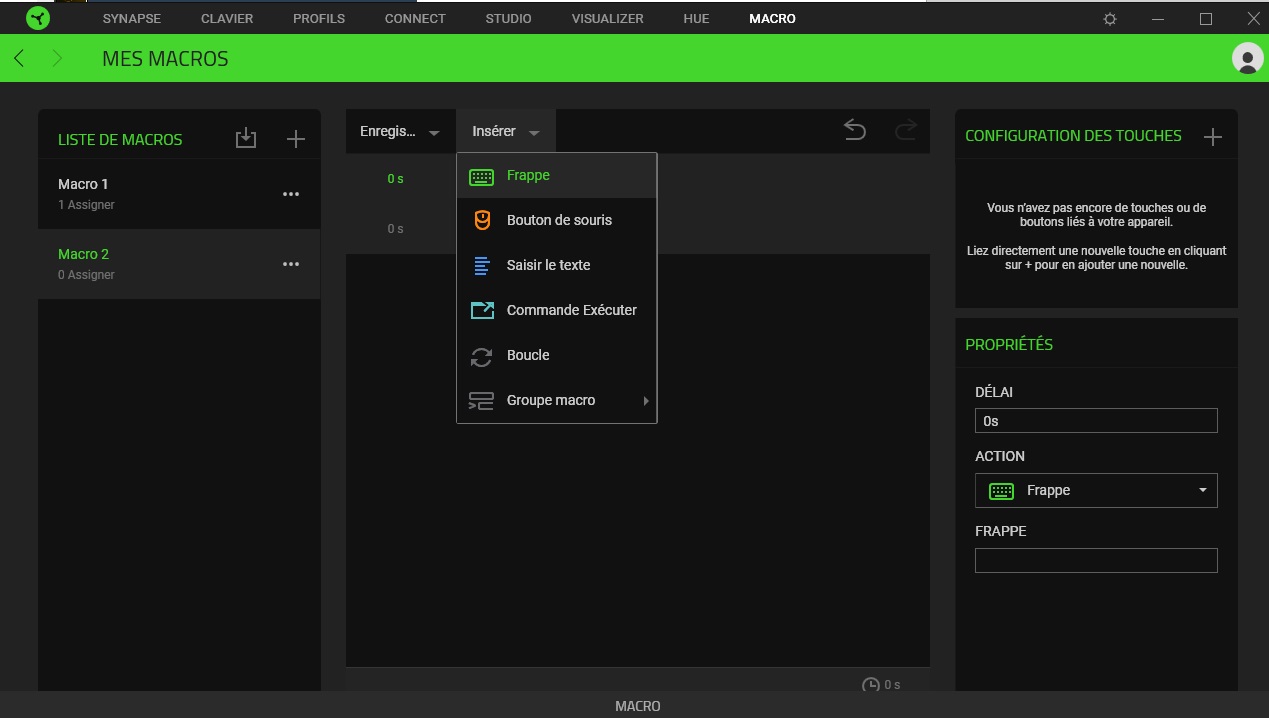Screen dimensions: 1269x718
Task: Switch to the Studio tab
Action: (508, 19)
